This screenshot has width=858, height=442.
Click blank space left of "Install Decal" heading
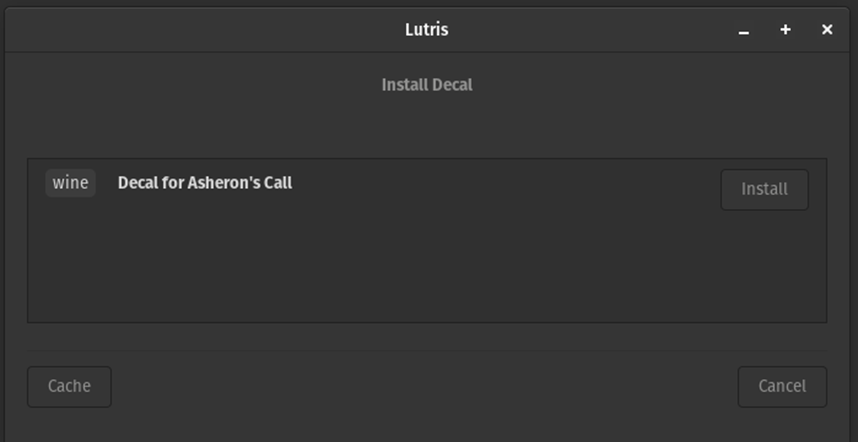coord(200,85)
